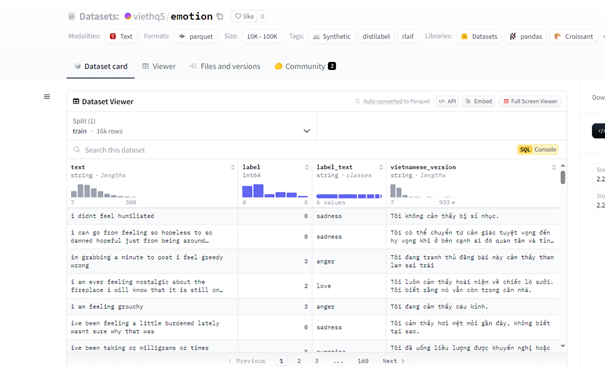Sort by the text column arrows
The image size is (605, 368).
point(233,167)
